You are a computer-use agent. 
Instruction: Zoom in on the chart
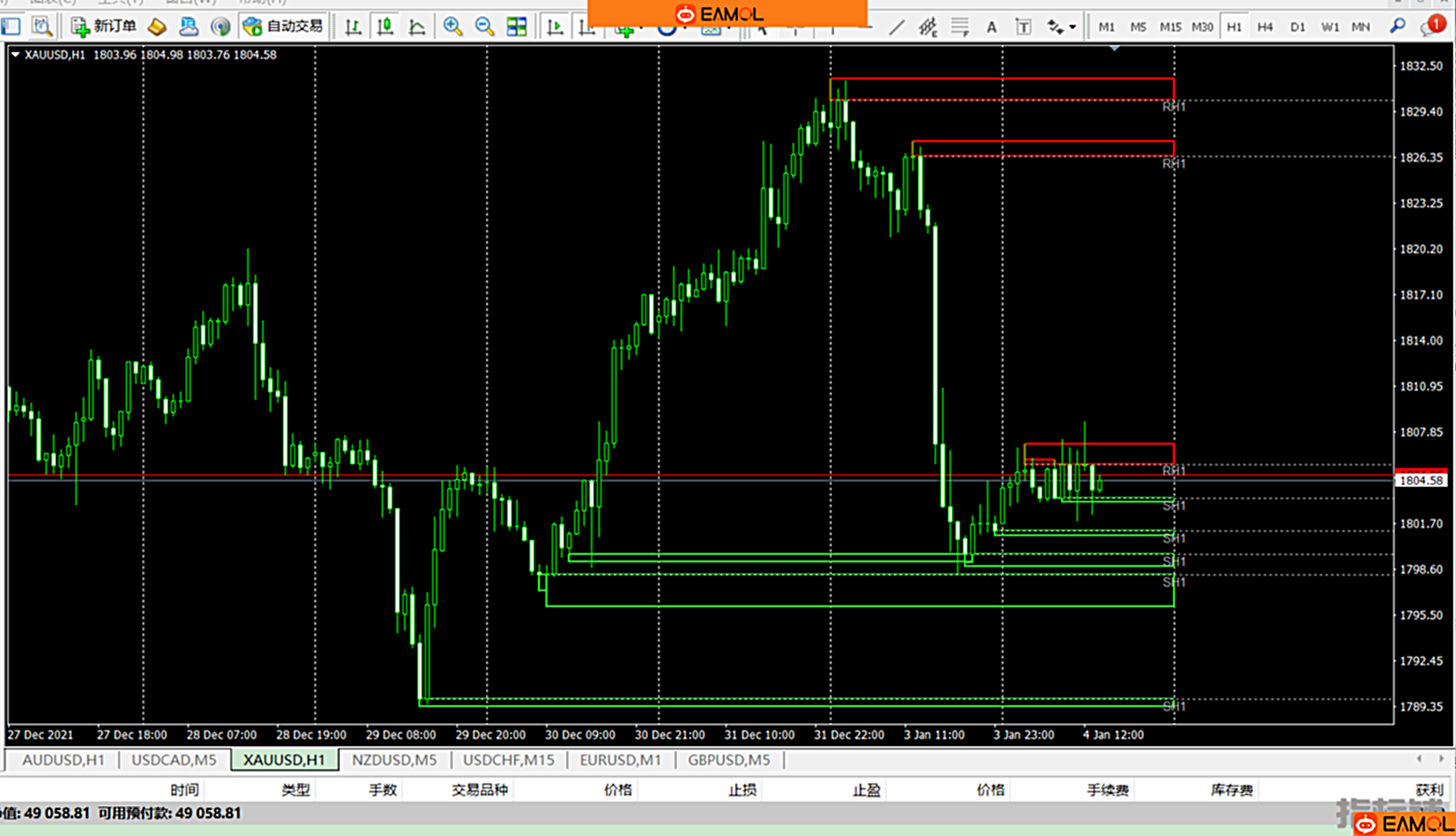(453, 26)
